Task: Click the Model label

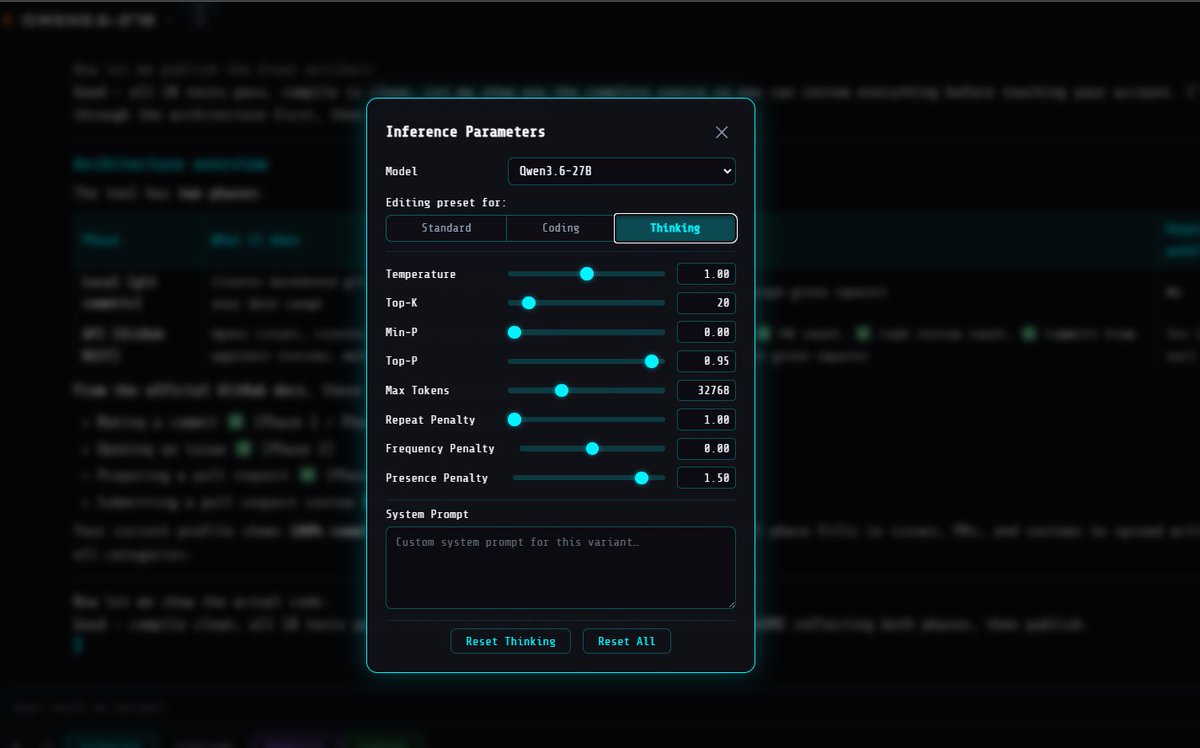Action: coord(402,171)
